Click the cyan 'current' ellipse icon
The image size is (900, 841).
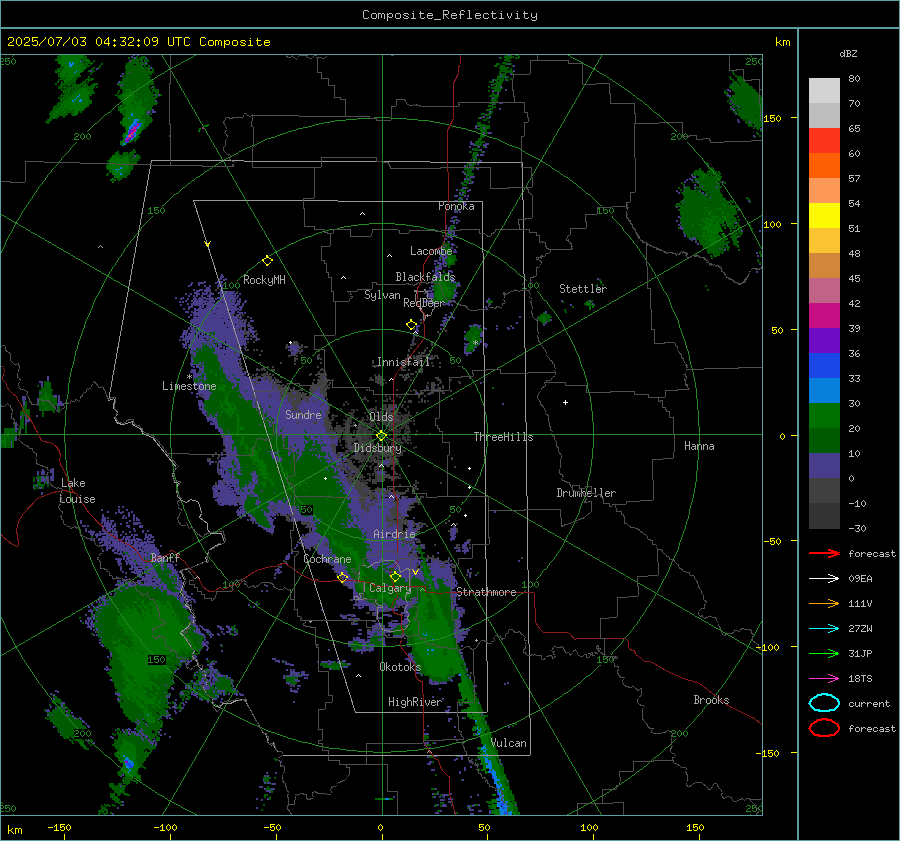(824, 703)
